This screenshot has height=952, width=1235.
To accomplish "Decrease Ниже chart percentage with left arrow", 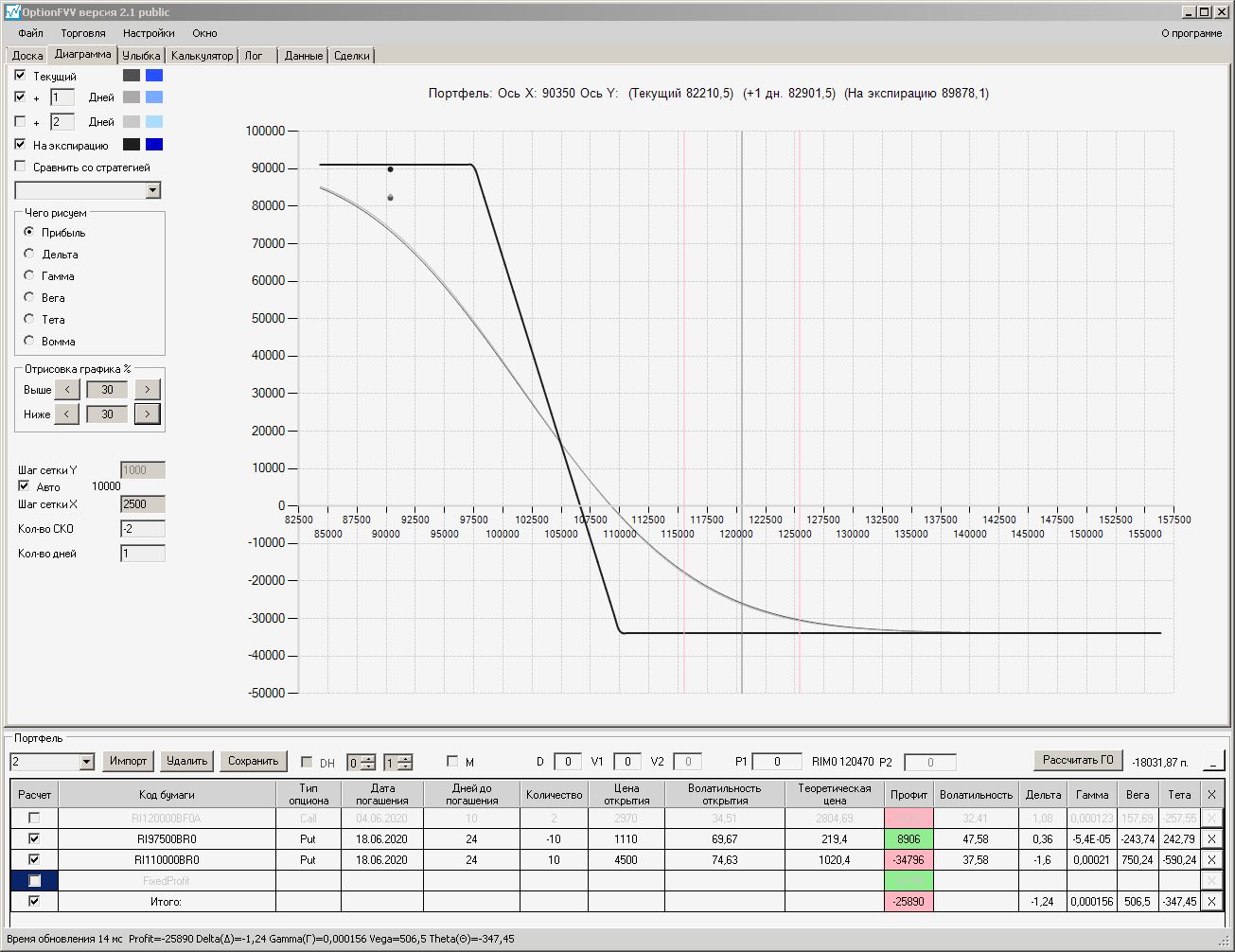I will (67, 414).
